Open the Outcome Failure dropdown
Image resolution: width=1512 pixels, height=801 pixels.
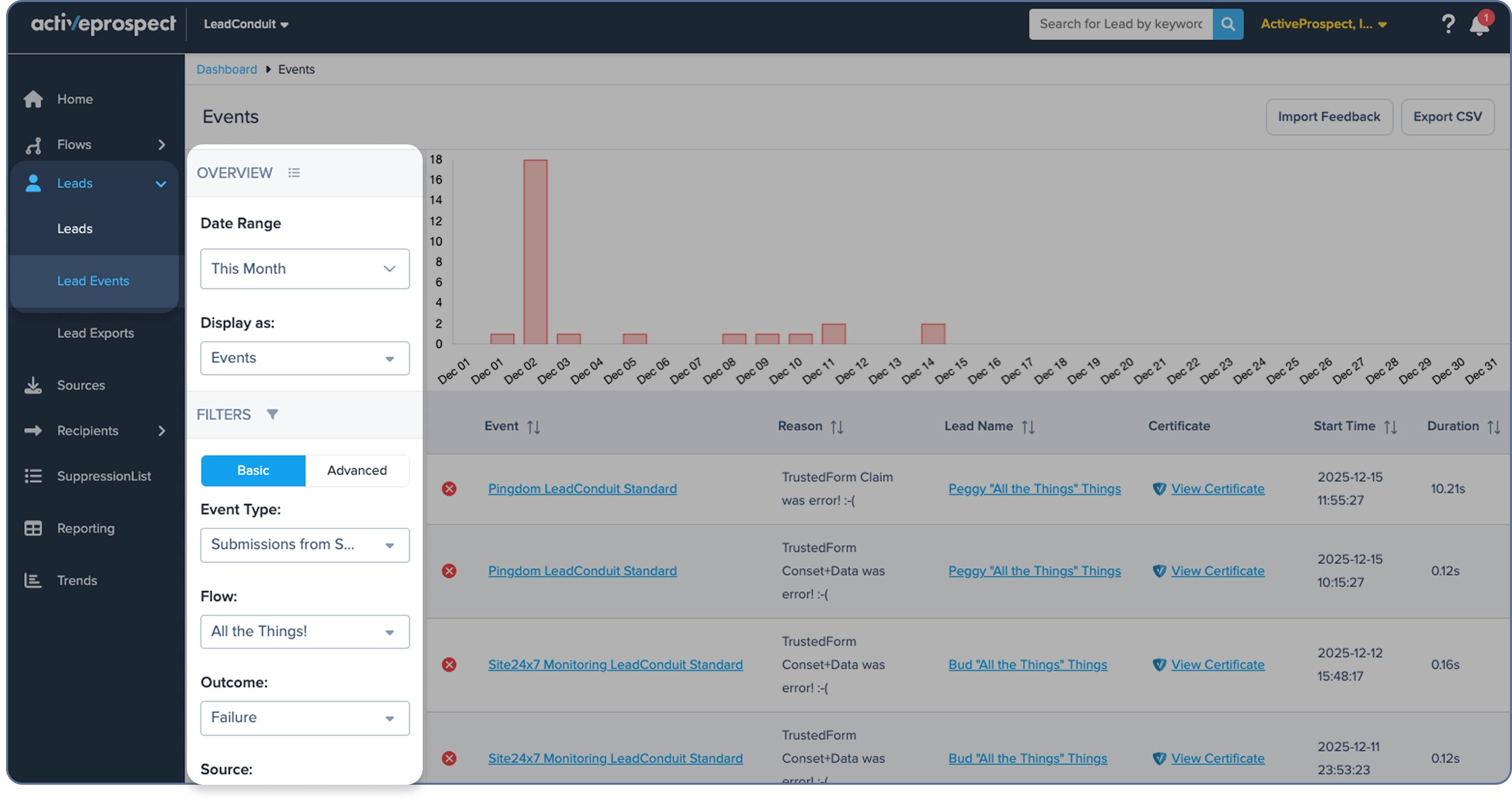click(x=305, y=718)
